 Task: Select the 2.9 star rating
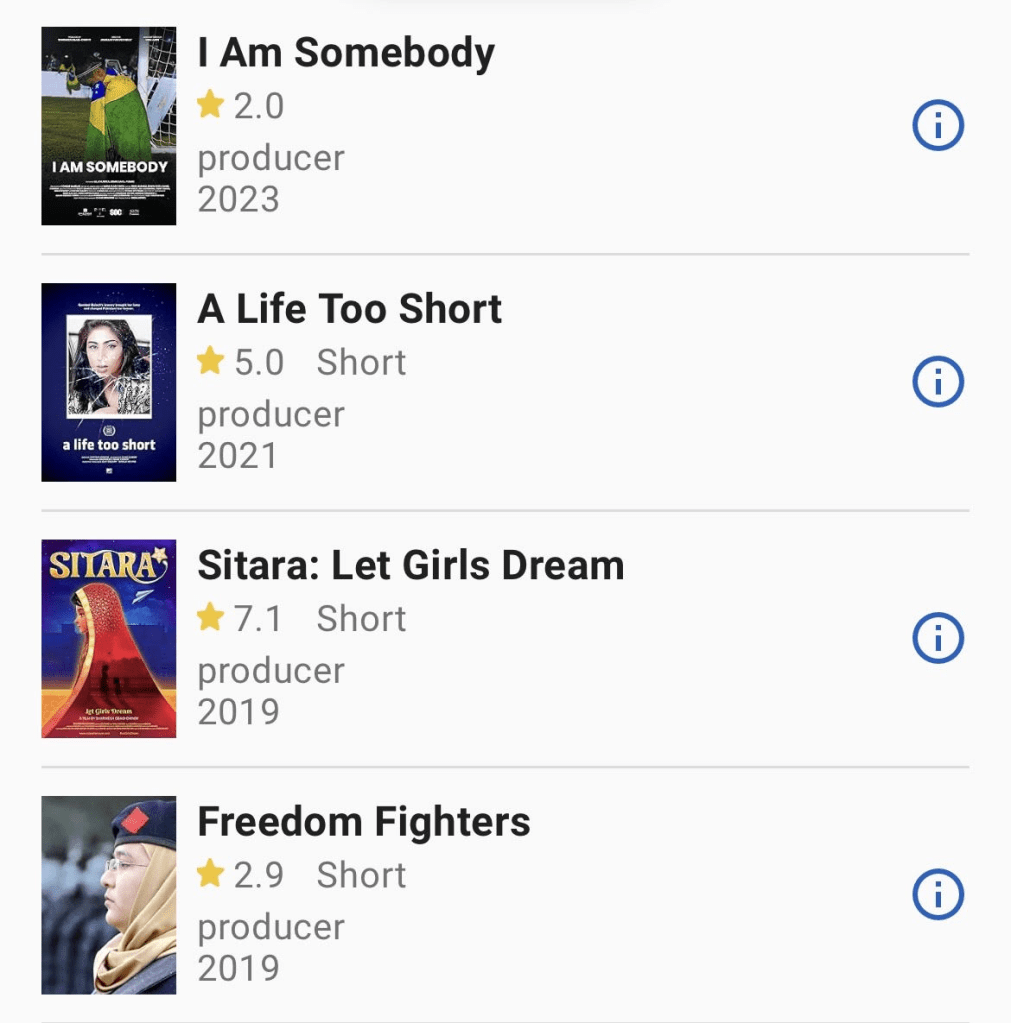point(241,874)
